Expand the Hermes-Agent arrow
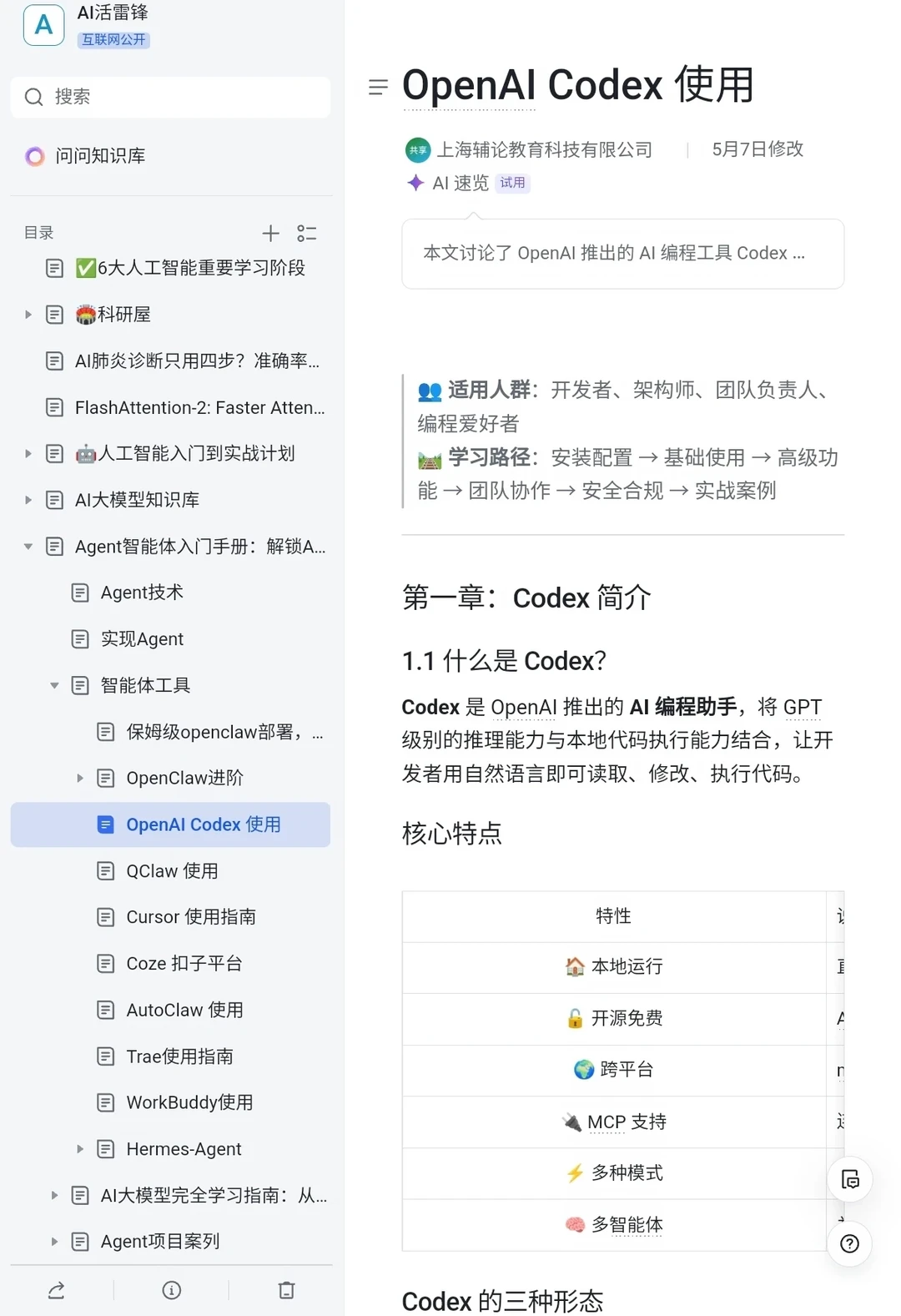This screenshot has height=1316, width=901. pos(80,1149)
